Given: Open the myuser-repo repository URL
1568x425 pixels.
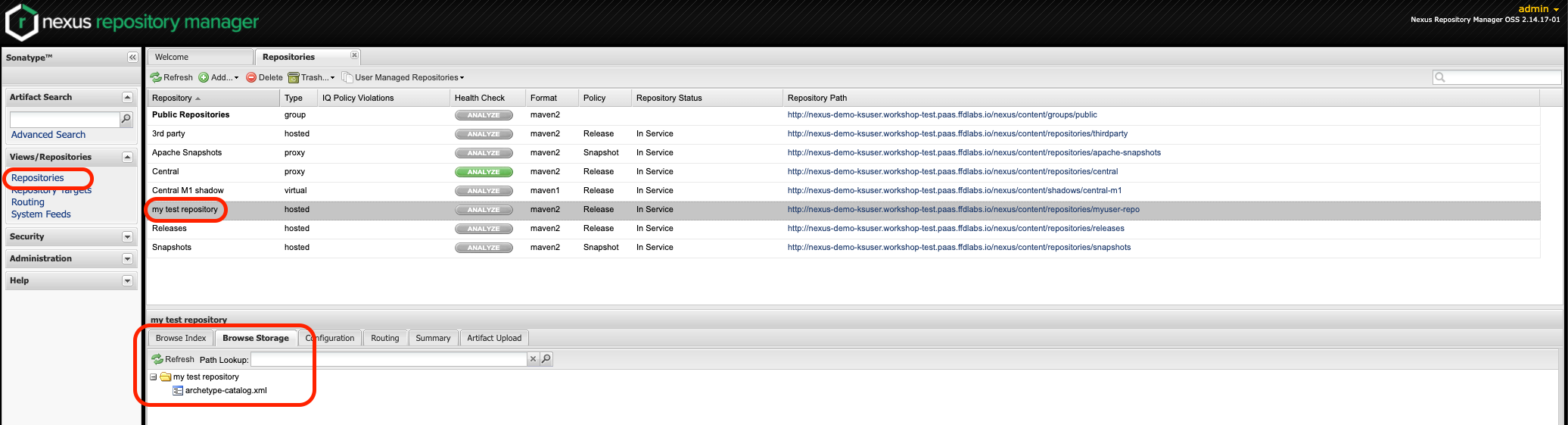Looking at the screenshot, I should pos(963,210).
